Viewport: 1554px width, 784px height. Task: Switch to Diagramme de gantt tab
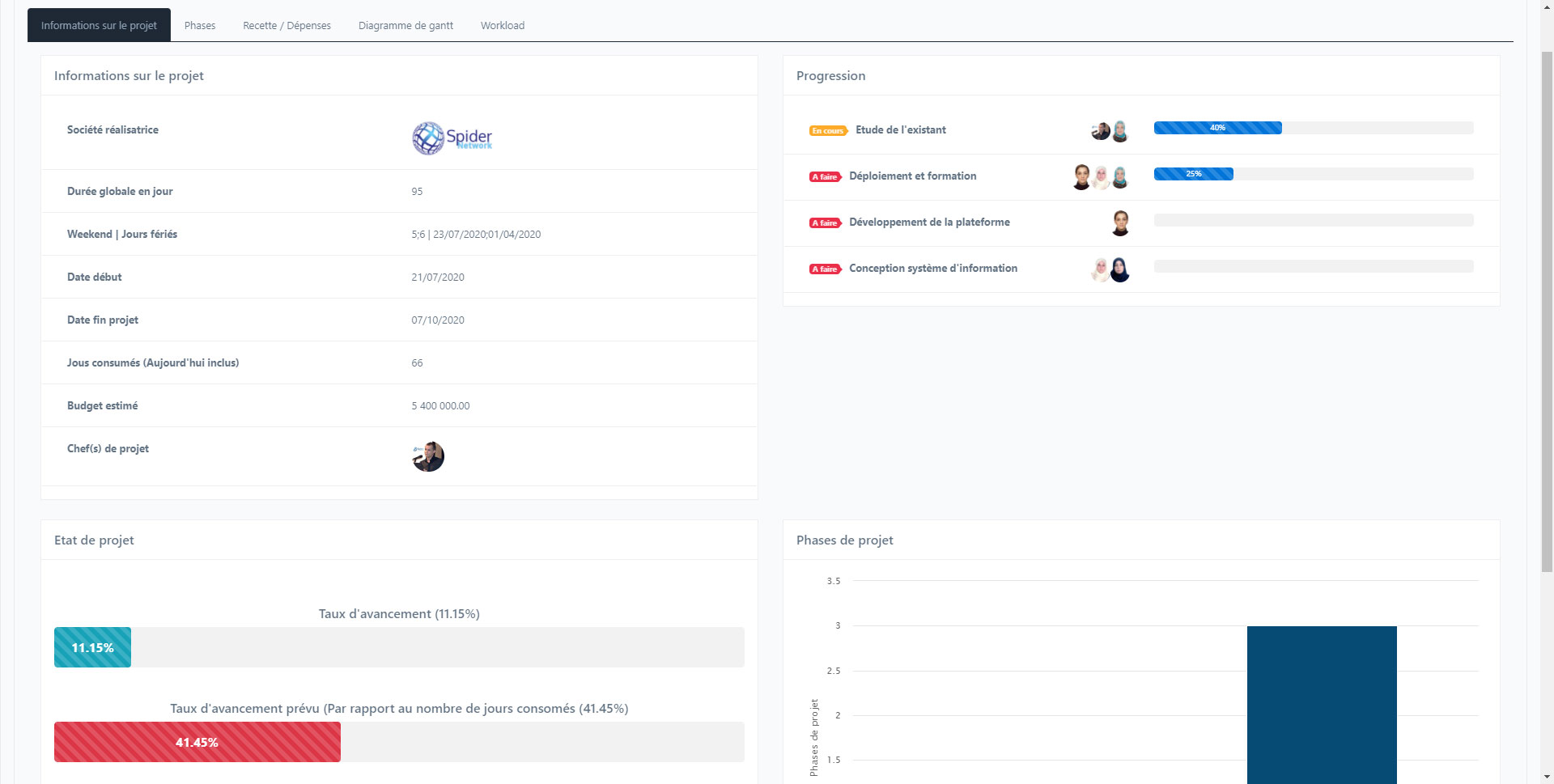coord(405,25)
